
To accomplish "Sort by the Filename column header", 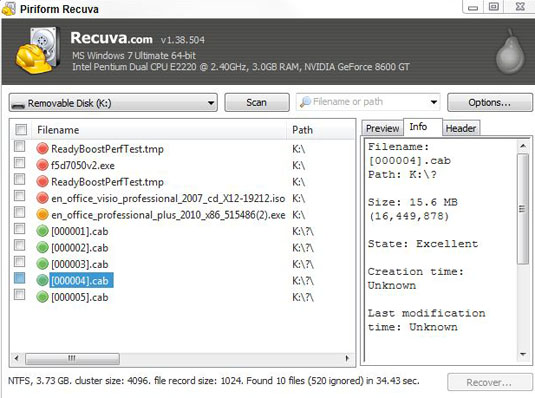I will 159,130.
